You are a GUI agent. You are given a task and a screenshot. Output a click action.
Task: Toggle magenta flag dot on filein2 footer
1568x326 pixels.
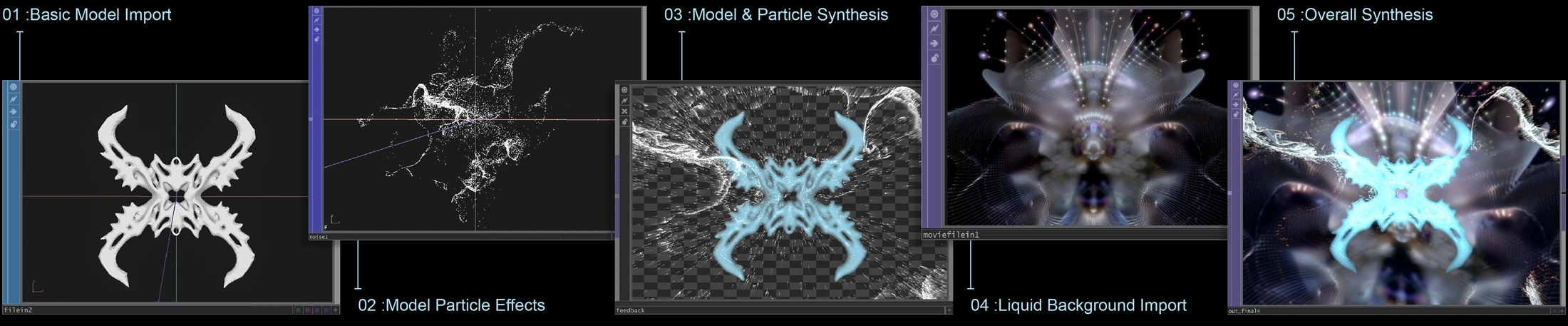[x=307, y=310]
